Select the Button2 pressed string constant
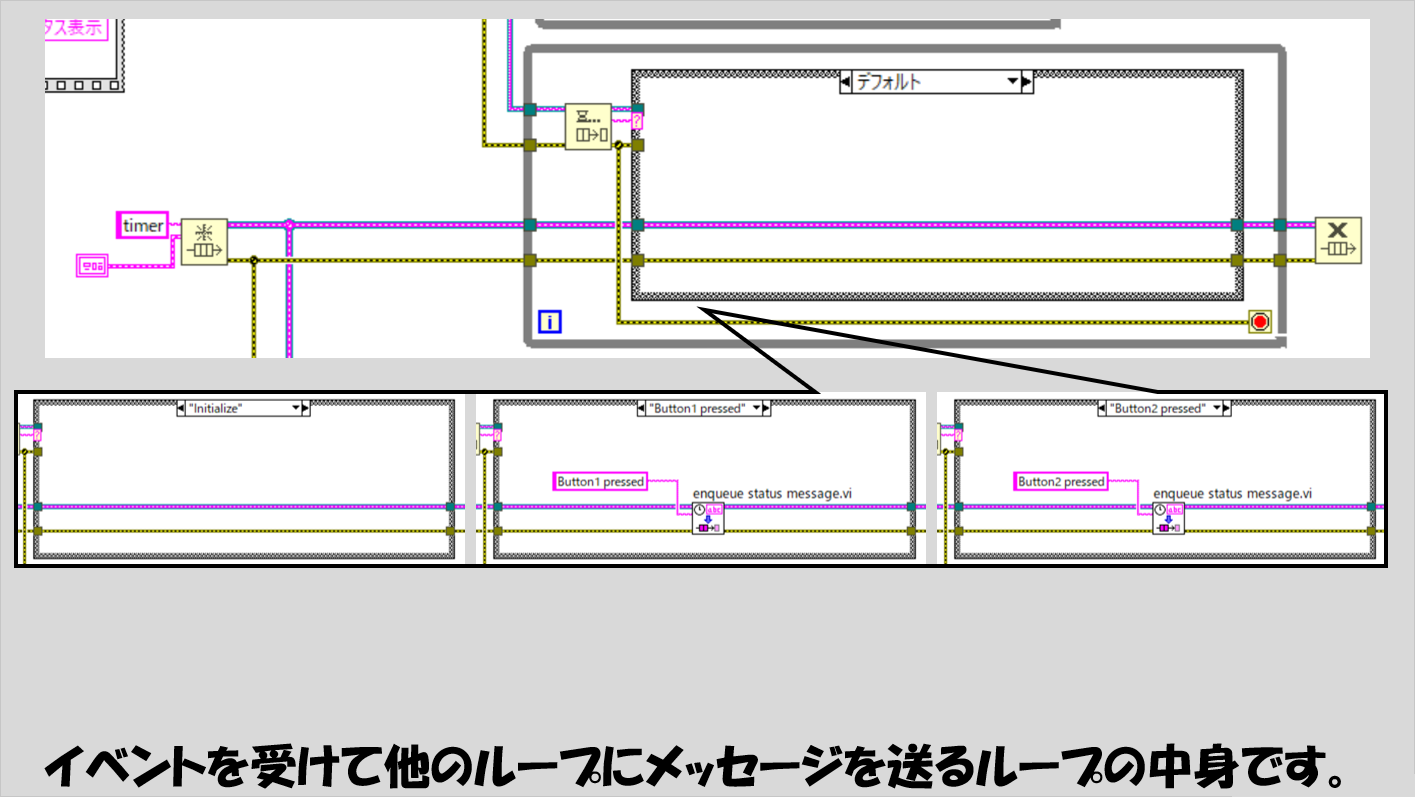 tap(1061, 482)
